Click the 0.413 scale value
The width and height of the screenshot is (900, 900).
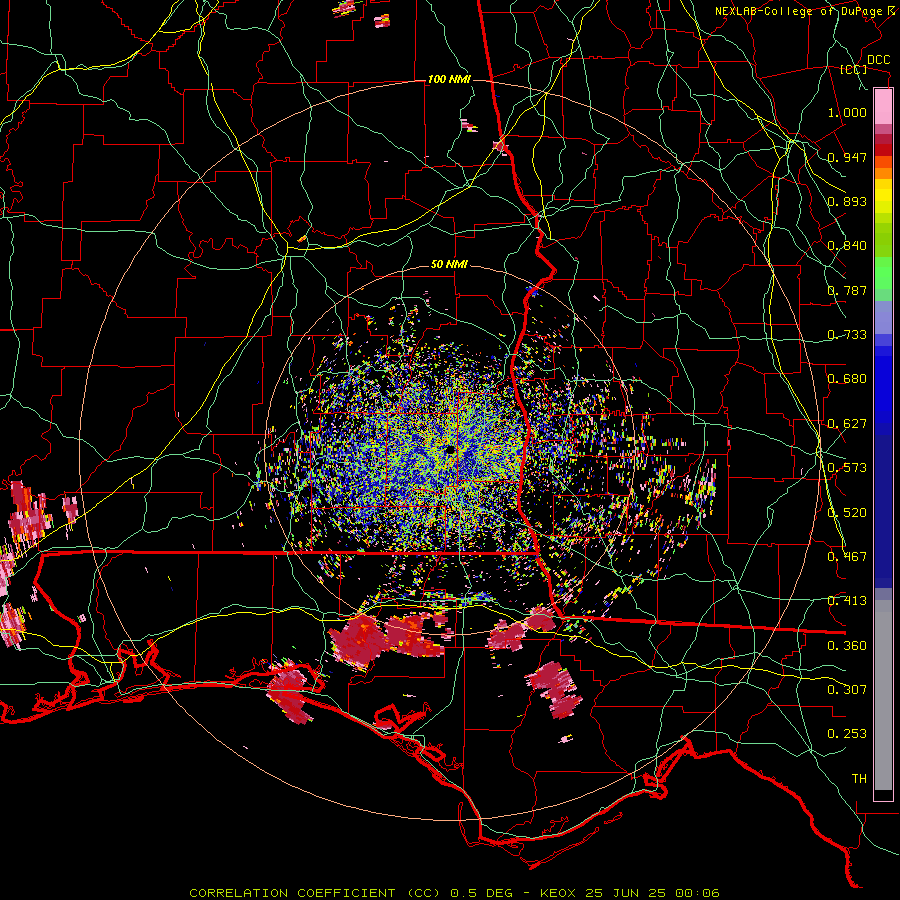tap(847, 601)
